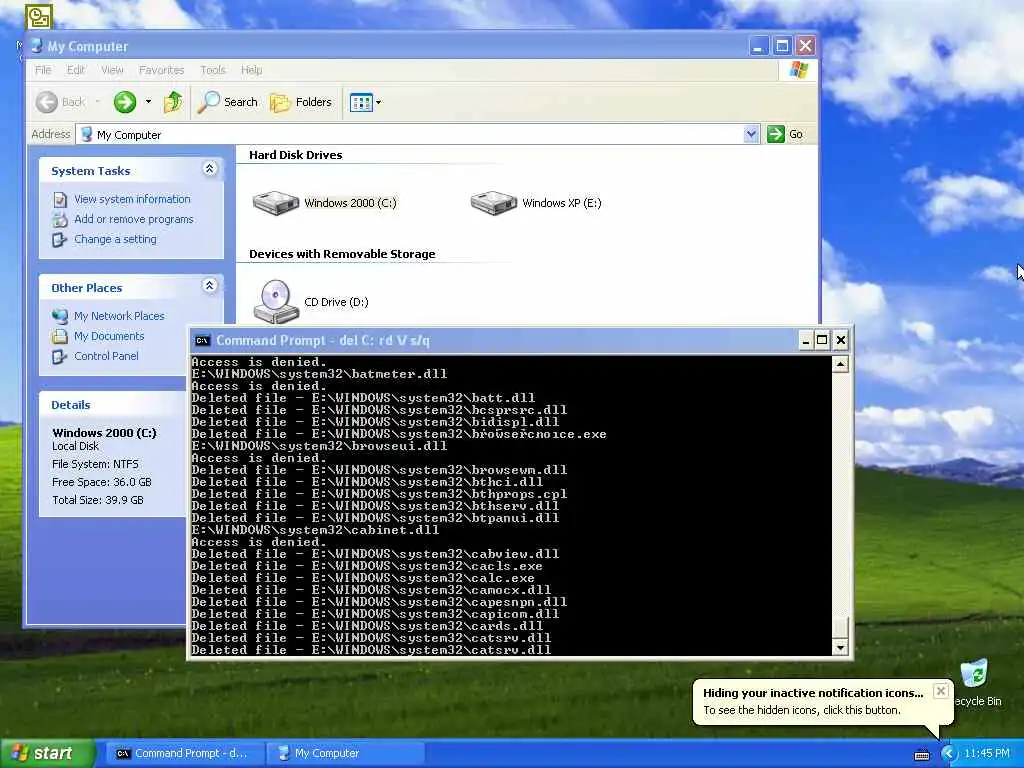Click the calc.exe deleted file line
1024x768 pixels.
click(363, 578)
